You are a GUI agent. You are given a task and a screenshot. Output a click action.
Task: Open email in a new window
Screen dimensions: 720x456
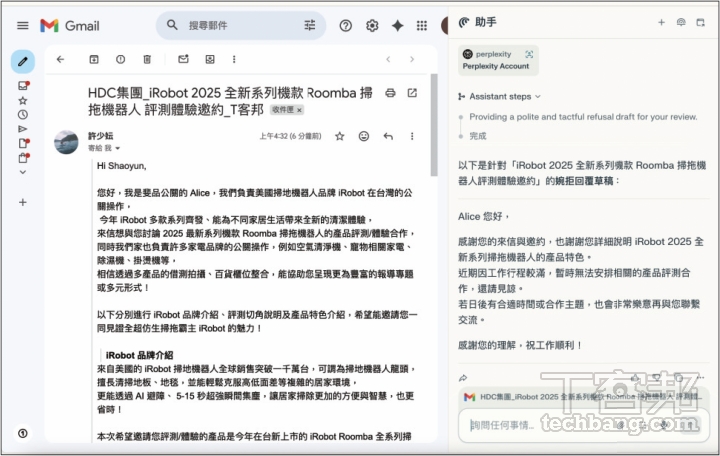pyautogui.click(x=412, y=93)
